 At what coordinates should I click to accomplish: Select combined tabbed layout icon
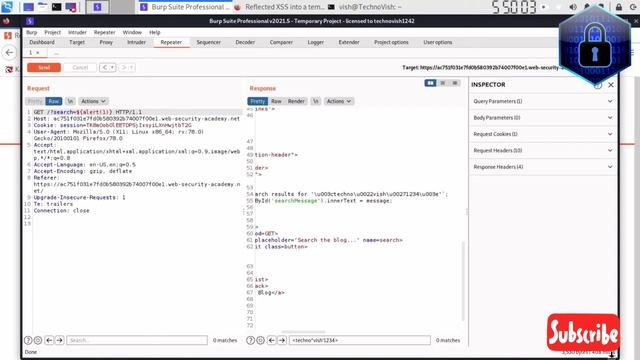455,83
